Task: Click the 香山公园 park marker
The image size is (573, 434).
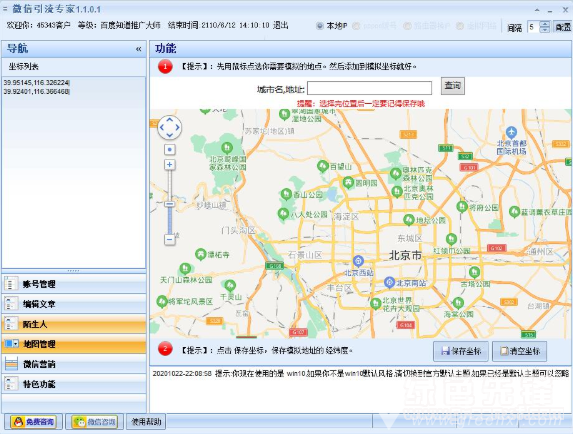Action: 286,194
